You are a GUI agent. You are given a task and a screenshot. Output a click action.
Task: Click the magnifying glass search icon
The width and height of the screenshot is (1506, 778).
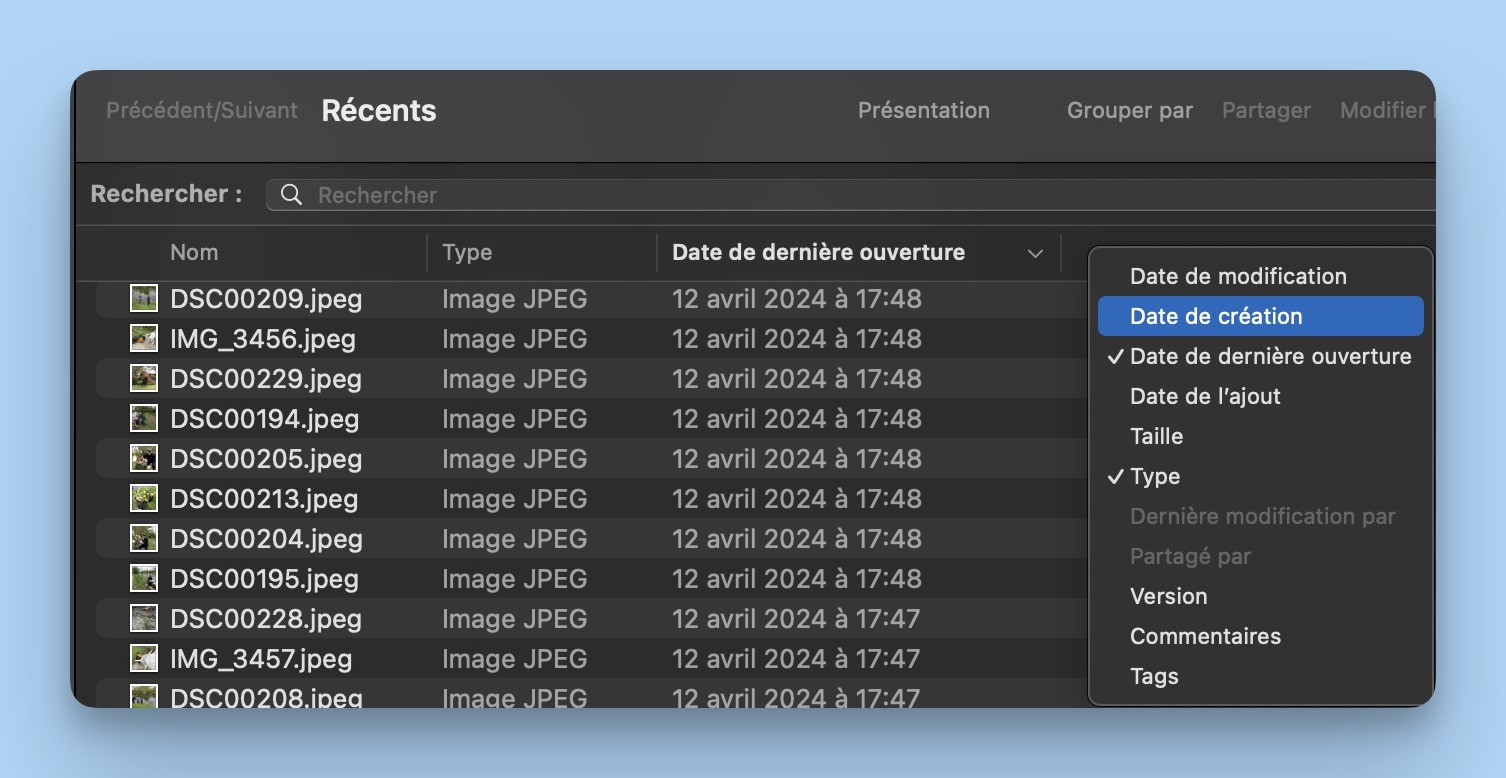click(291, 195)
